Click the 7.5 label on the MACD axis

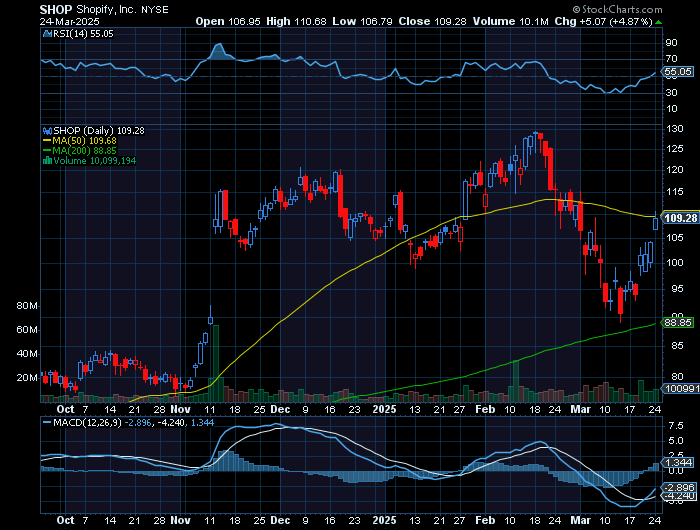676,426
